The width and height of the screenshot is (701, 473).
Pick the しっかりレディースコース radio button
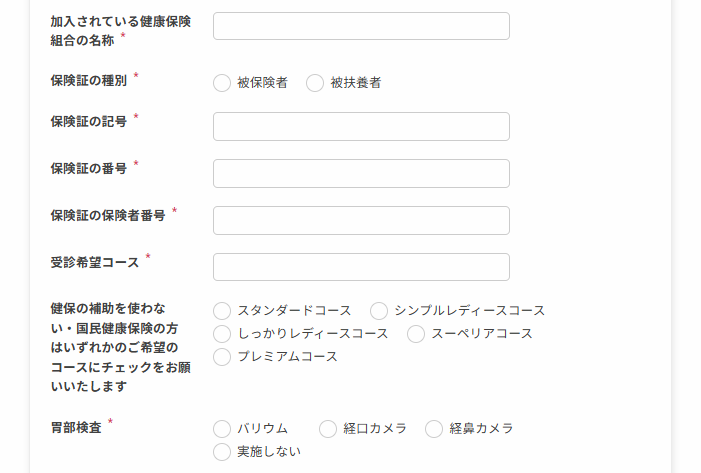pos(222,334)
